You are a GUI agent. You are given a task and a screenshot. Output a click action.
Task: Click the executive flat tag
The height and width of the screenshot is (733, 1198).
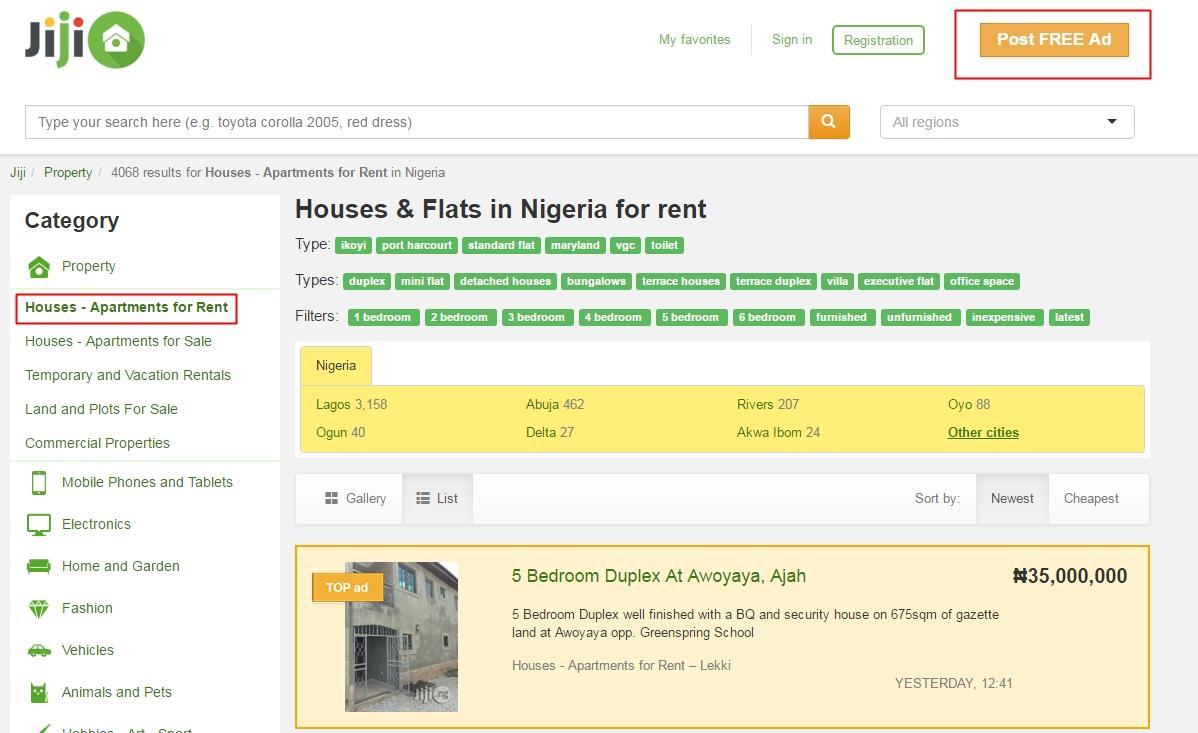click(898, 281)
